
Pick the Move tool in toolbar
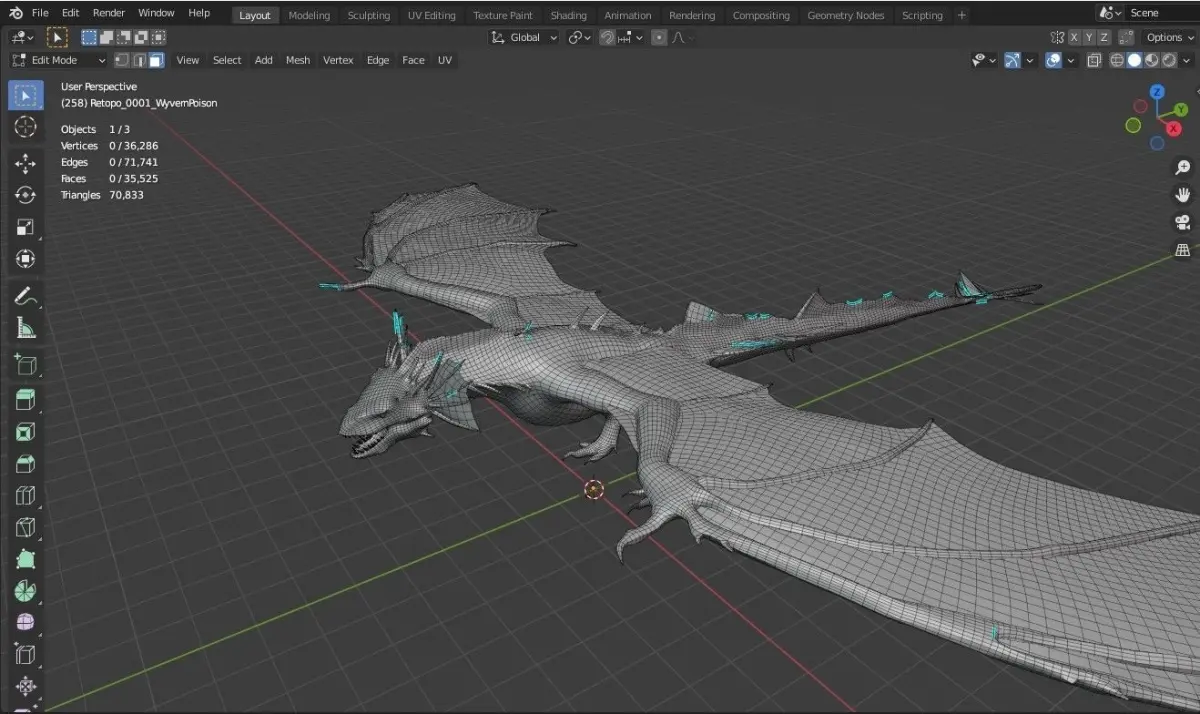click(x=26, y=164)
